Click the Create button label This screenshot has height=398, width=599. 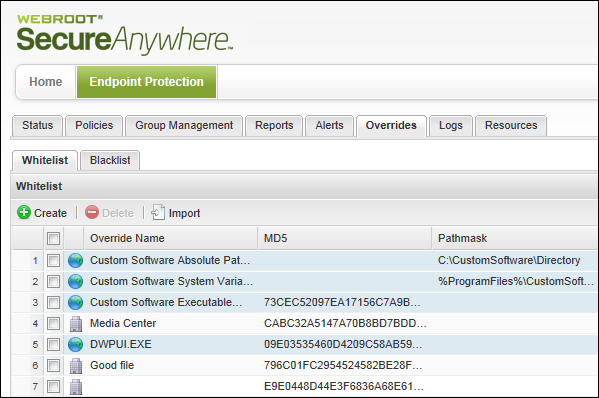(50, 213)
